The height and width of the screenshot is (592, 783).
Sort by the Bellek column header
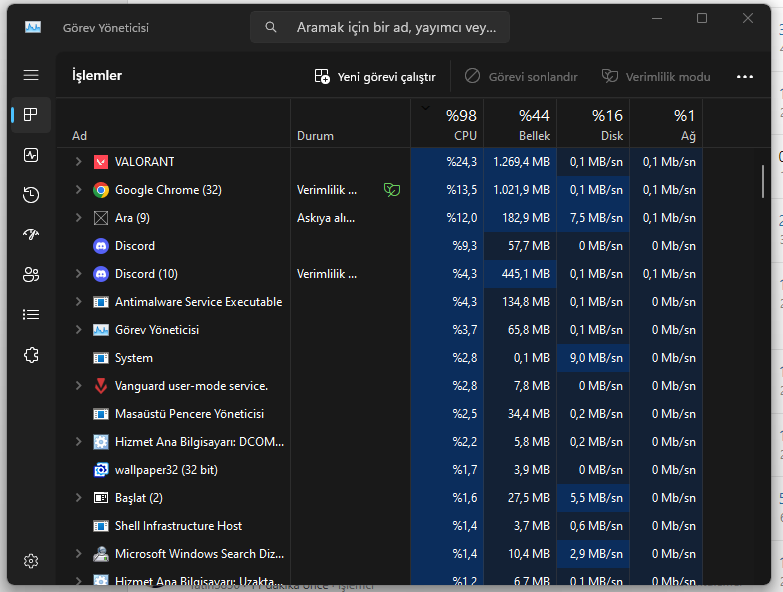pyautogui.click(x=520, y=123)
